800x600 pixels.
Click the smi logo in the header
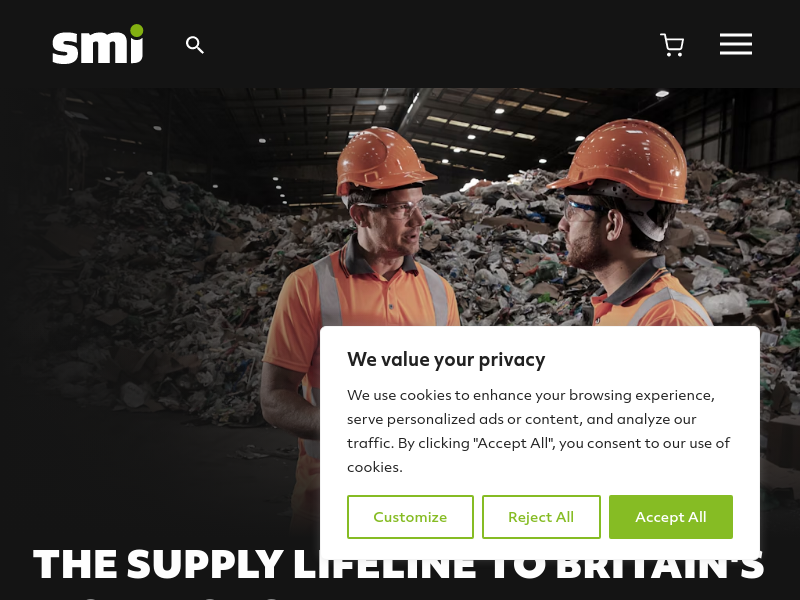(97, 44)
